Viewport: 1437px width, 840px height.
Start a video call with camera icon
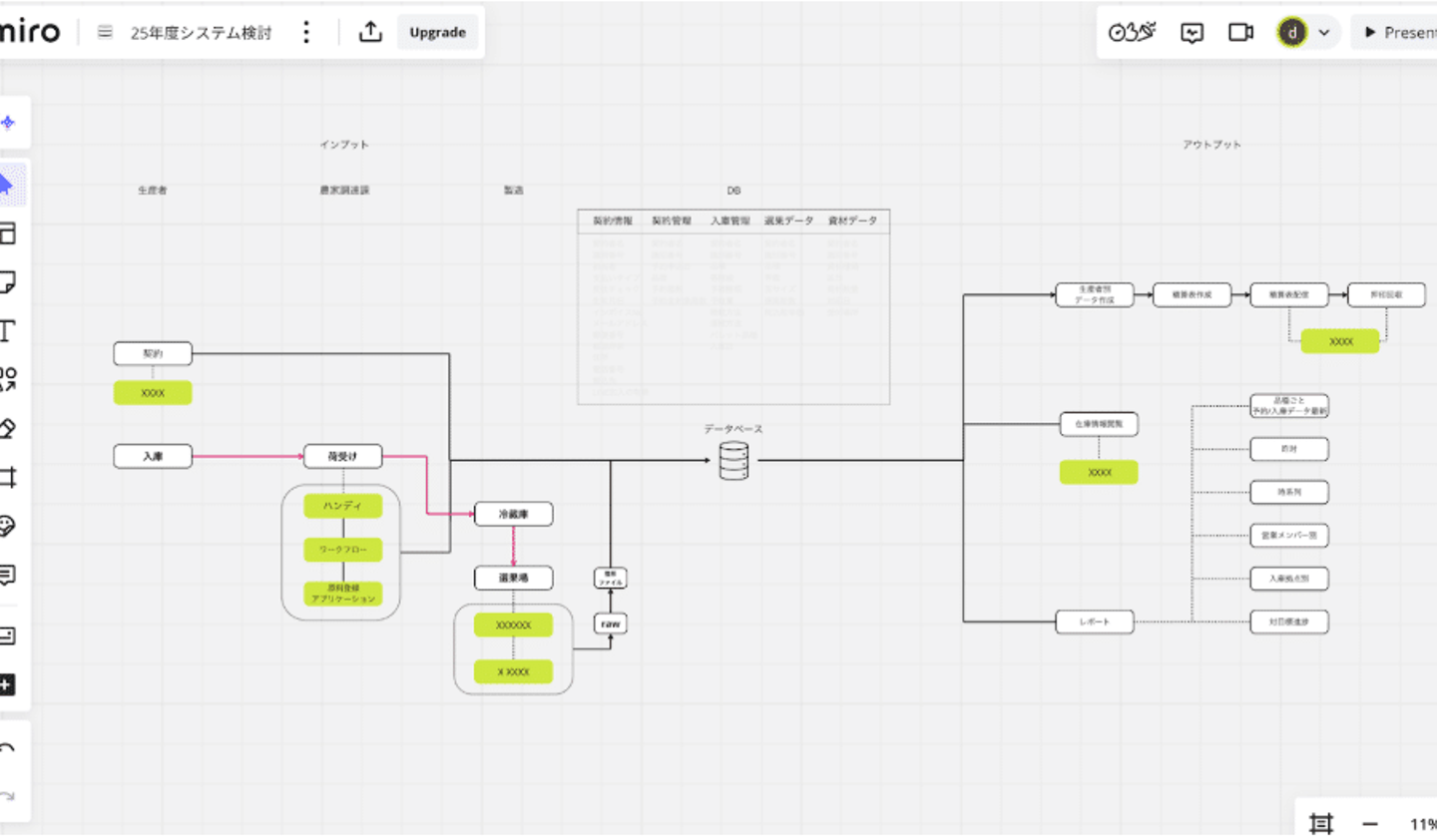(1240, 32)
